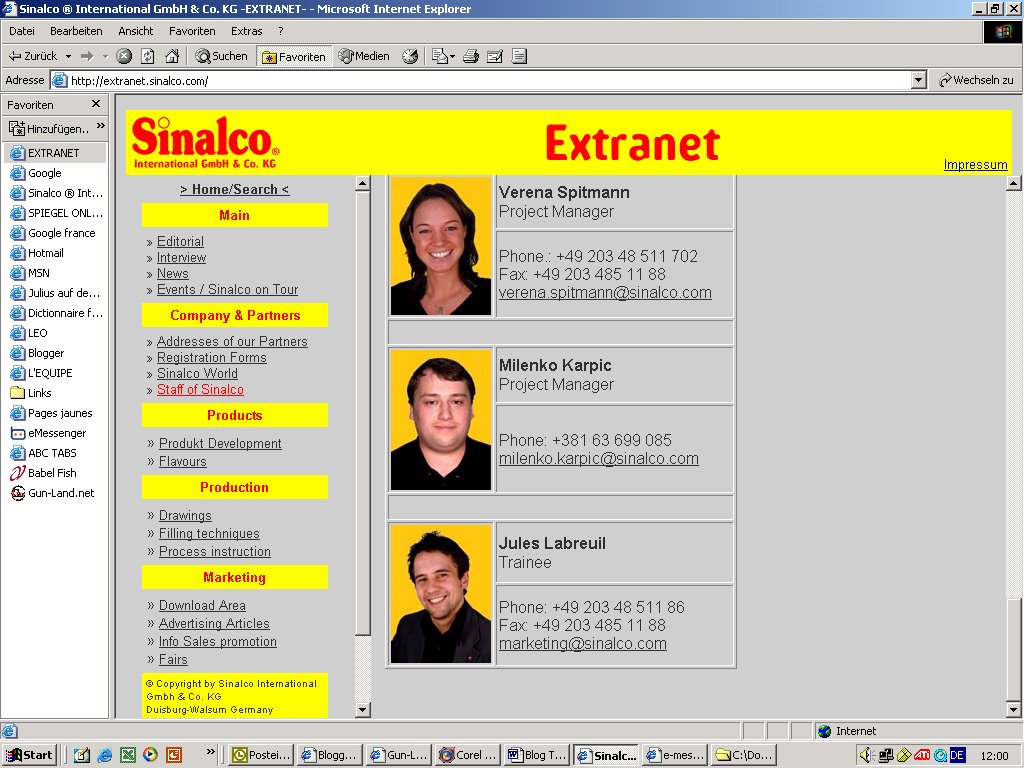Expand the quick launch overflow chevron
Screen dimensions: 1024x768
(210, 751)
